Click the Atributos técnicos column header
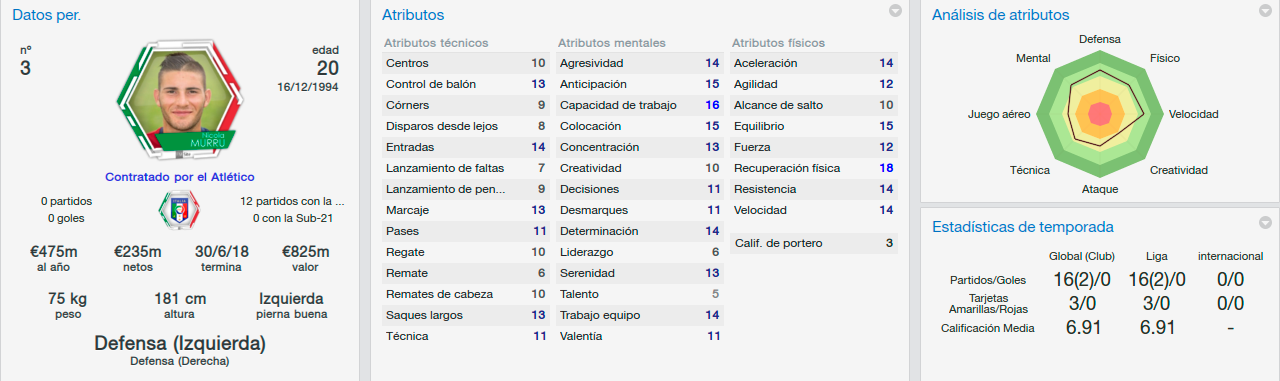The height and width of the screenshot is (381, 1280). pyautogui.click(x=436, y=43)
